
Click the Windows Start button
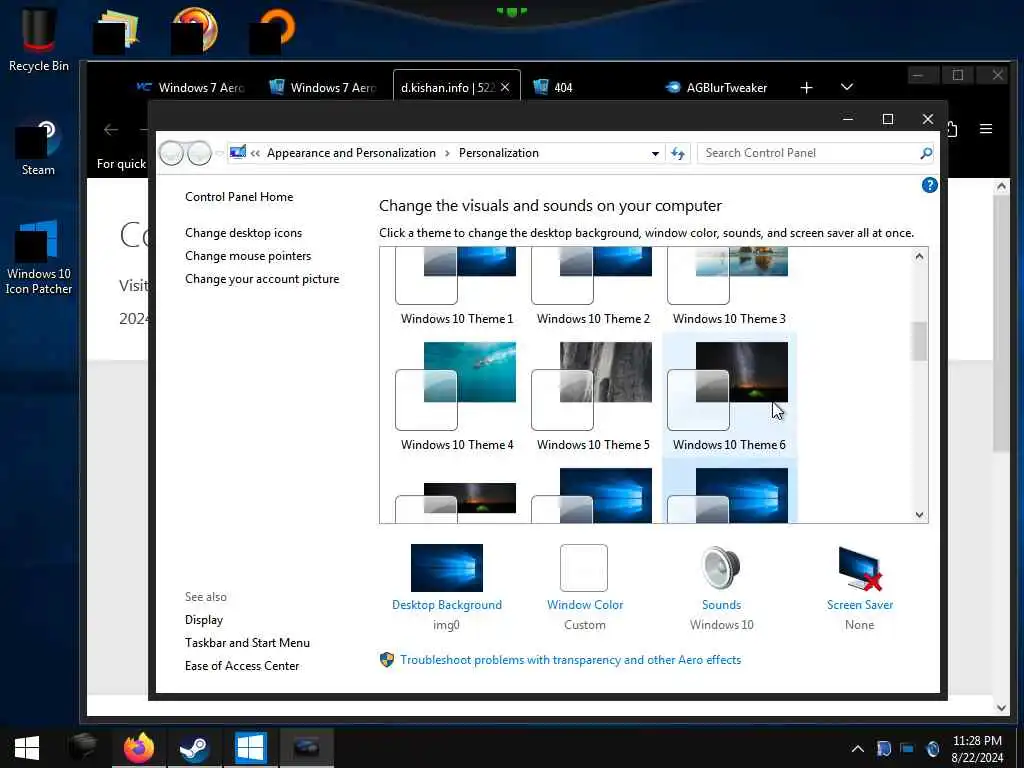[27, 748]
